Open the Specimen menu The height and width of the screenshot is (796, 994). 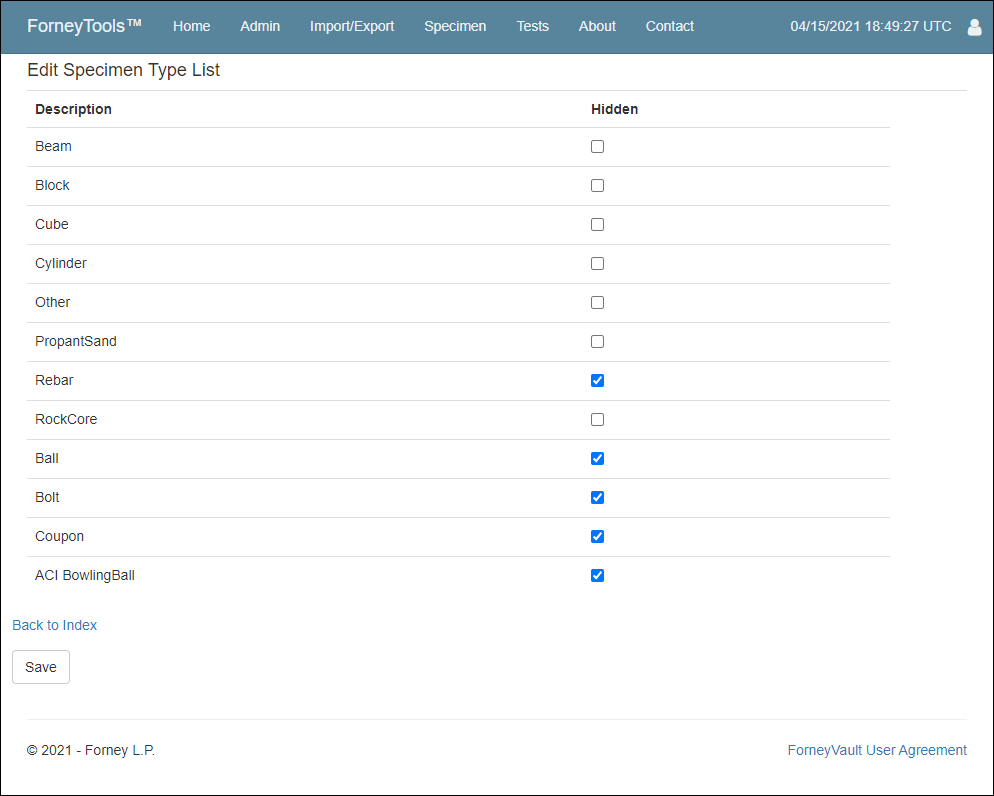[455, 27]
